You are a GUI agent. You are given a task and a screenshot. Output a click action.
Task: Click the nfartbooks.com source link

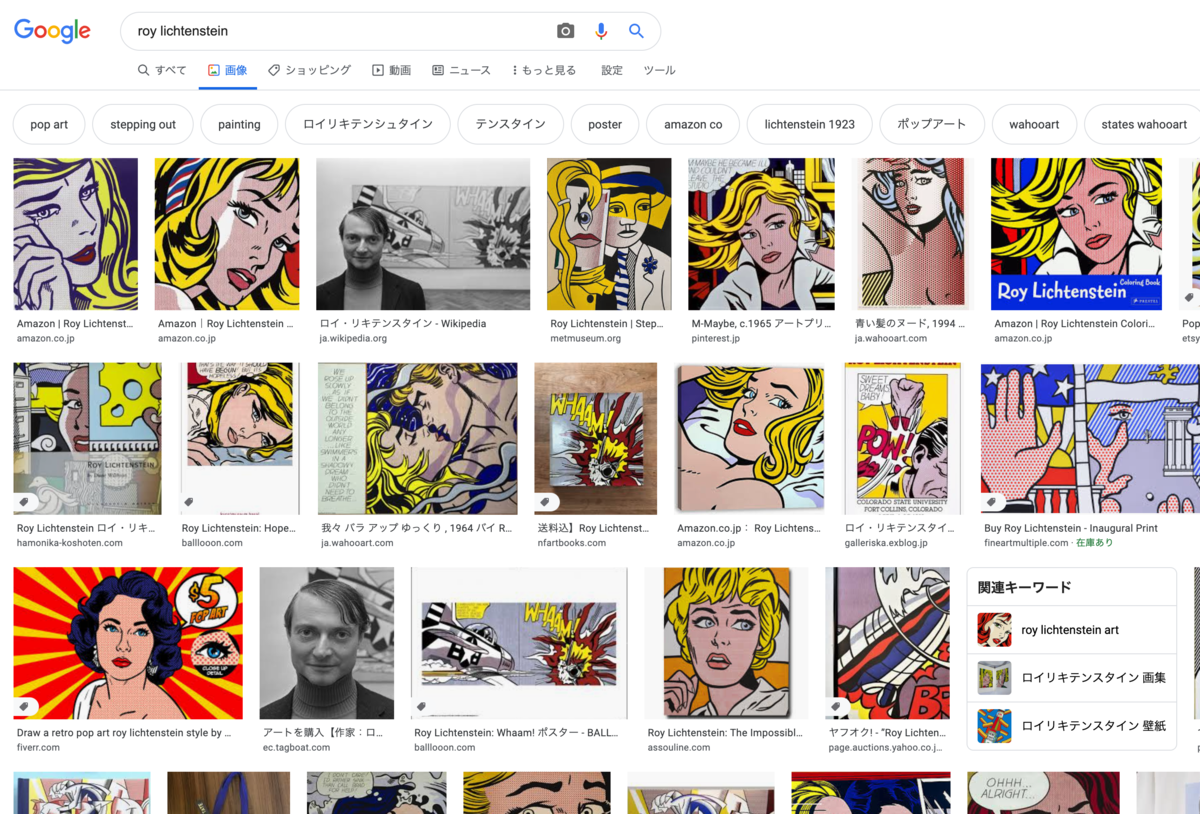click(572, 543)
